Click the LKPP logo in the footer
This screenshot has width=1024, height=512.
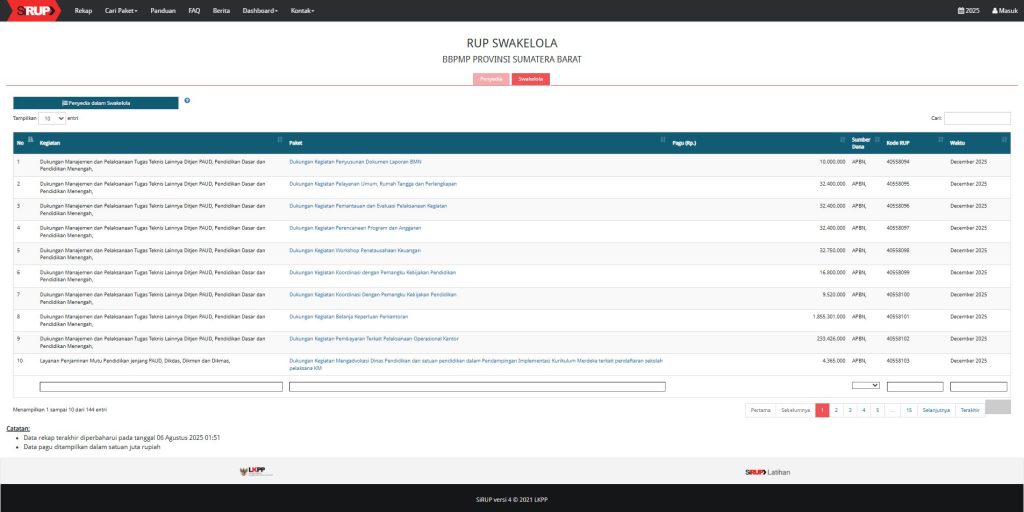point(257,471)
